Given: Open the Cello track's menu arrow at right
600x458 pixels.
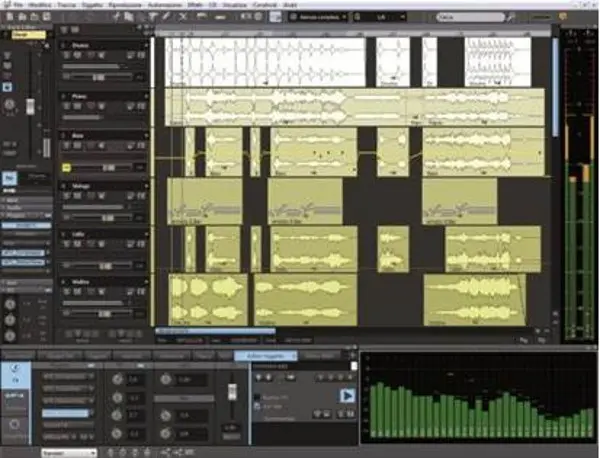Looking at the screenshot, I should [146, 234].
